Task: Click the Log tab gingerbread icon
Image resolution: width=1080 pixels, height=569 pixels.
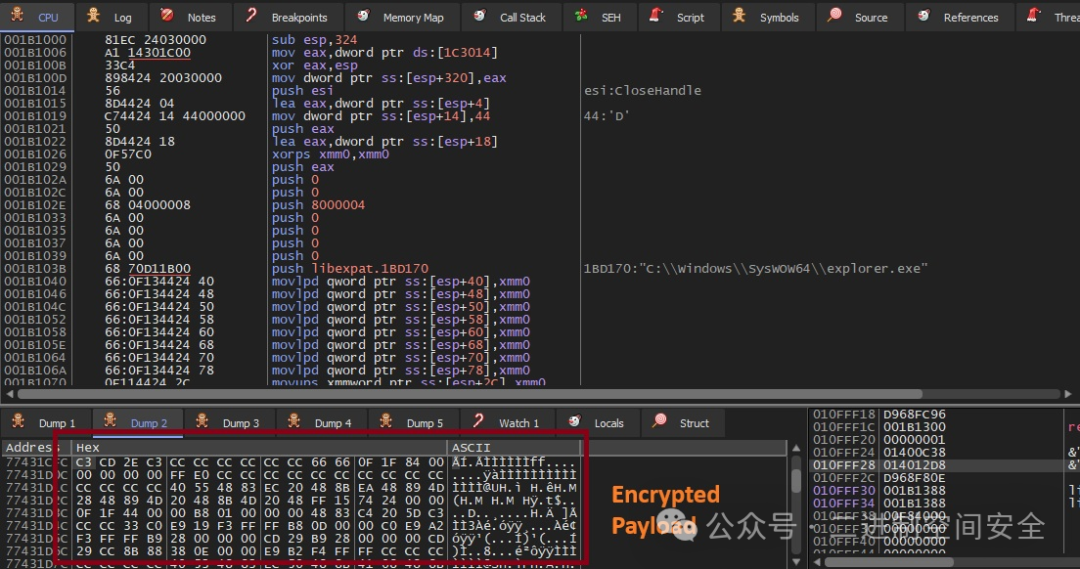Action: click(x=93, y=14)
